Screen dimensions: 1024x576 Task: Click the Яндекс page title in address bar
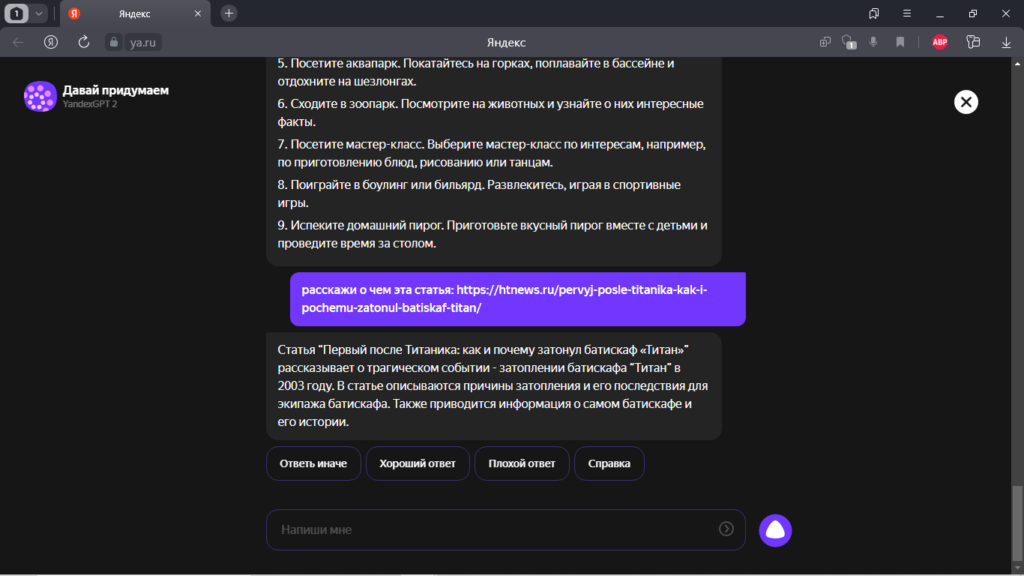coord(506,42)
